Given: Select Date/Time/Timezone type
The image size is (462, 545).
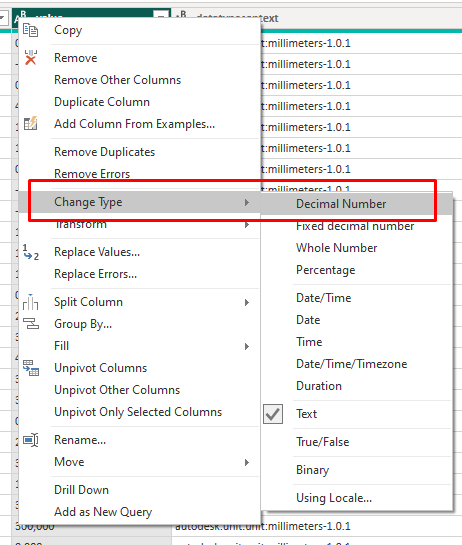Looking at the screenshot, I should (351, 364).
